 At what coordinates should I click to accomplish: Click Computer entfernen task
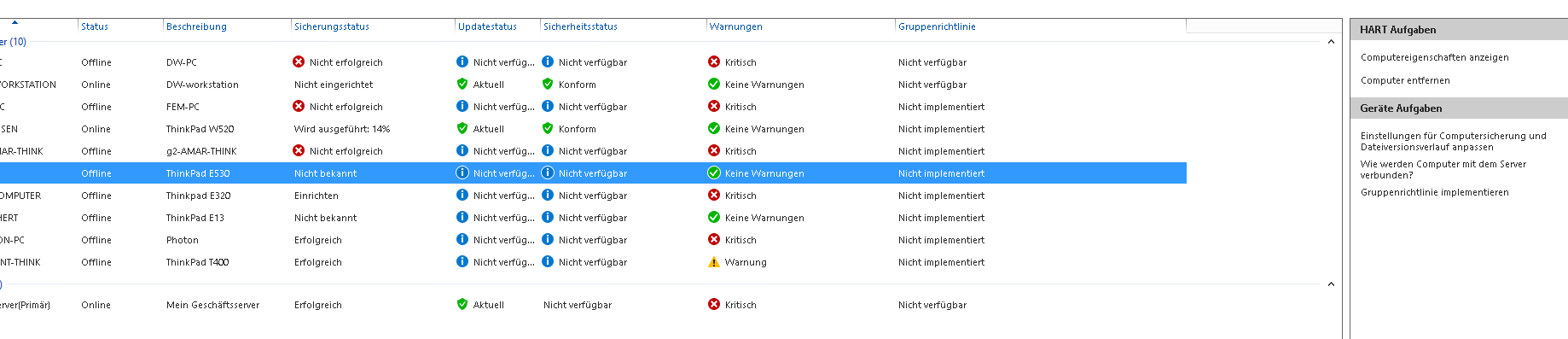coord(1404,80)
